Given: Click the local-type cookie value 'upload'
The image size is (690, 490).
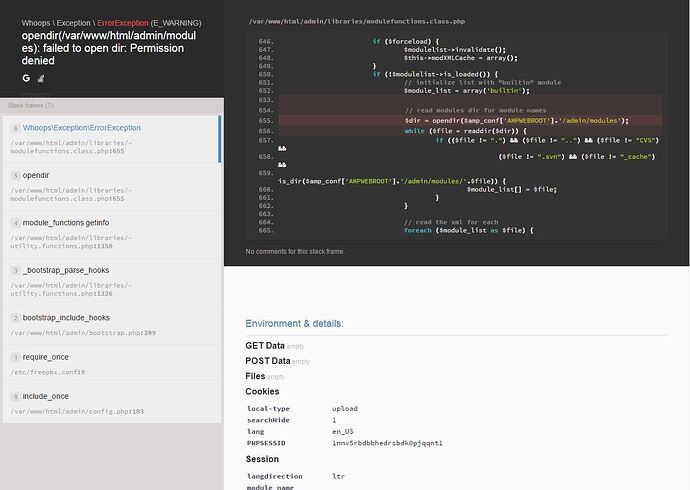Looking at the screenshot, I should [345, 409].
